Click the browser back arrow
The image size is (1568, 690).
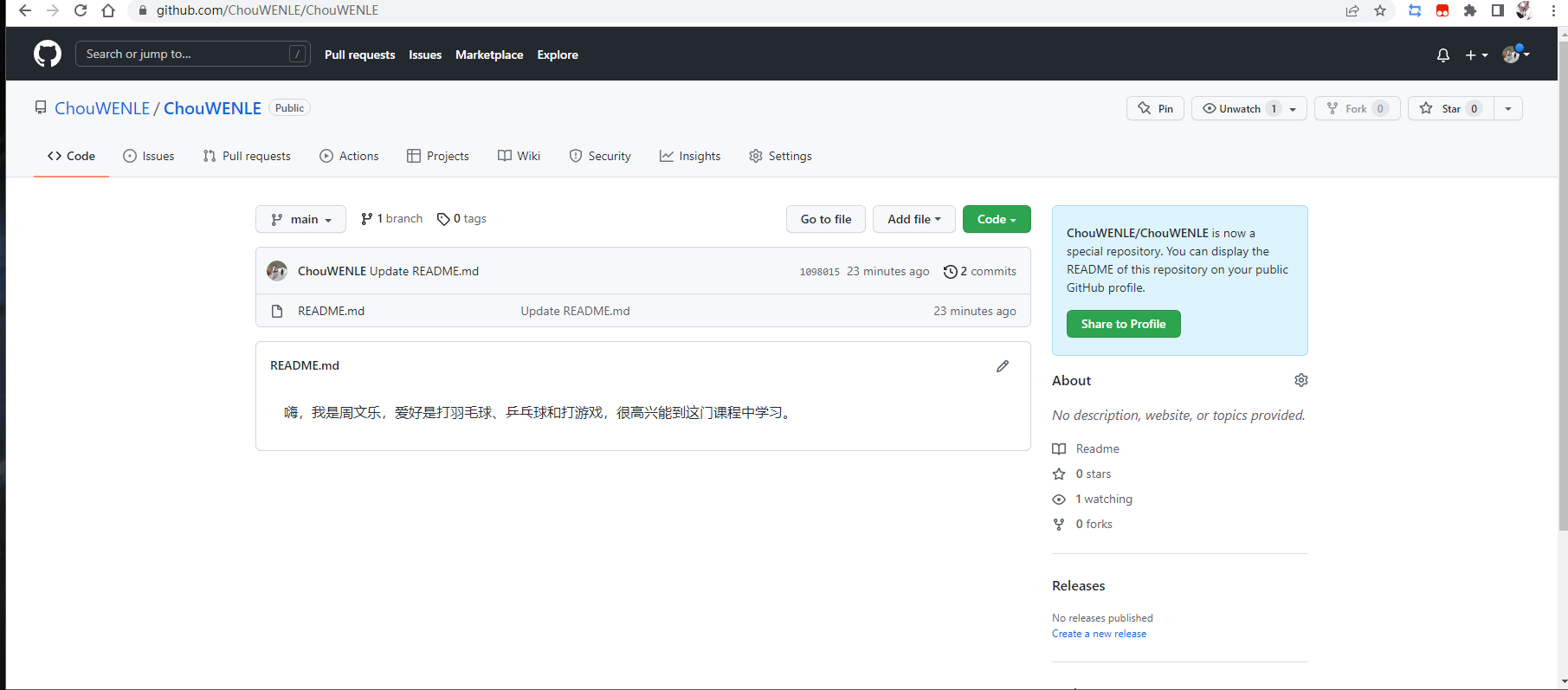coord(24,10)
